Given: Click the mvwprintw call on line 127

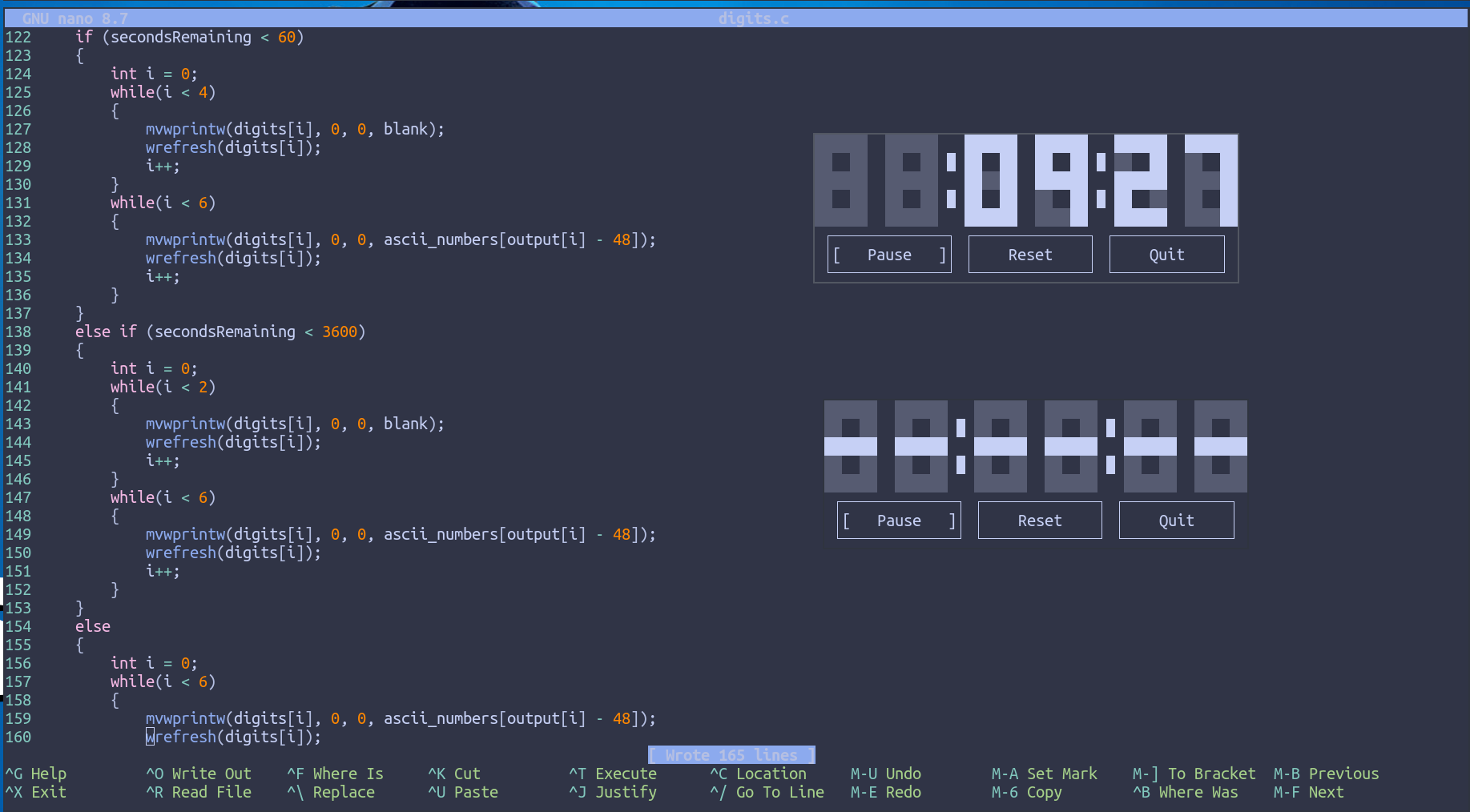Looking at the screenshot, I should click(x=295, y=129).
